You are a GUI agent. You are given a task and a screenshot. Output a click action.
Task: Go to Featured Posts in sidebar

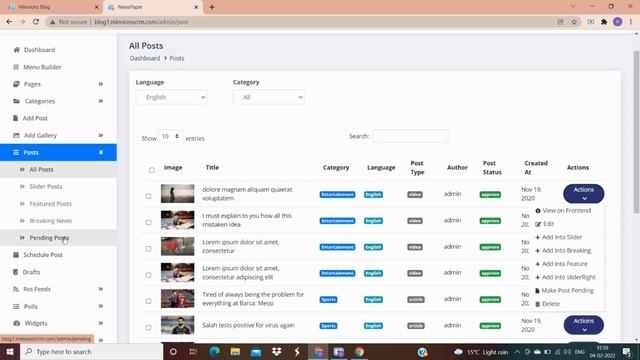click(x=50, y=204)
